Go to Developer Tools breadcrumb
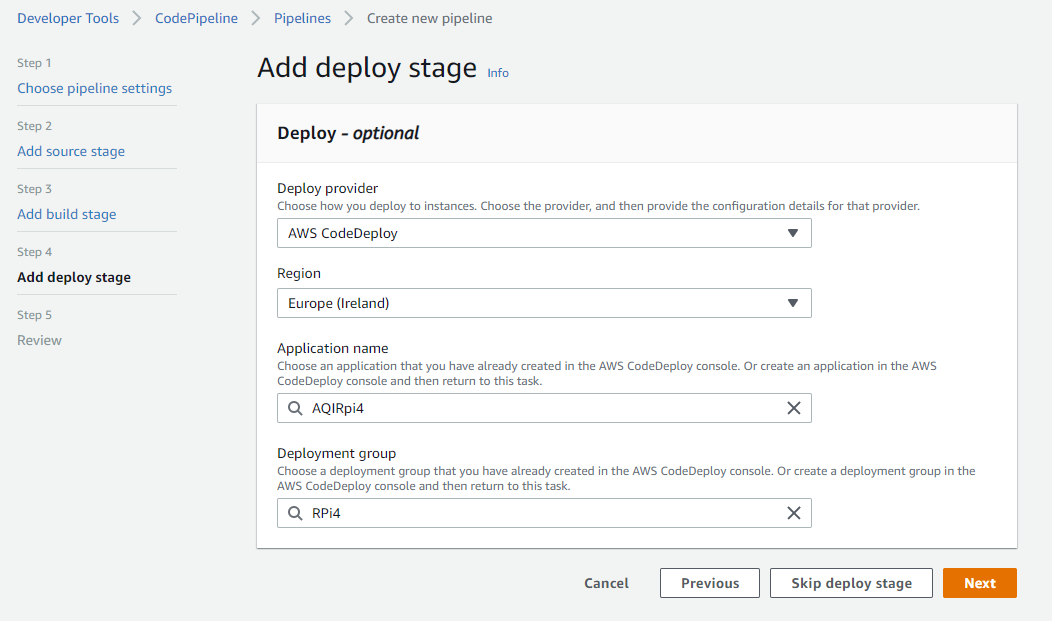 click(67, 17)
